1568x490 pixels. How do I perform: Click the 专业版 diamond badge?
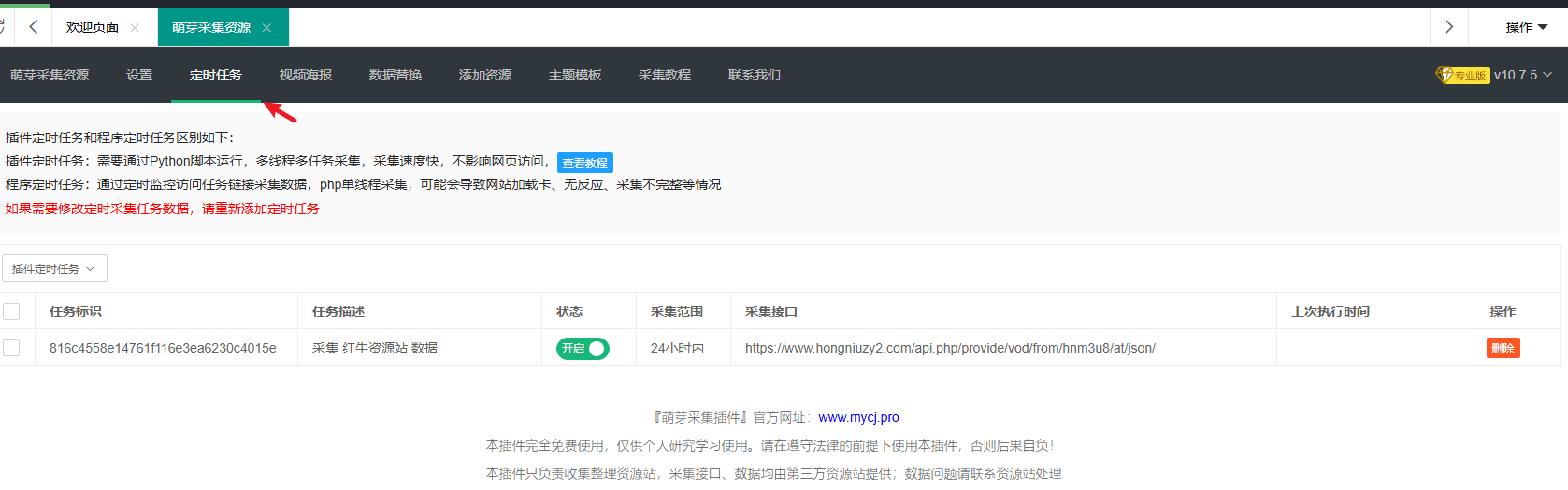coord(1462,76)
